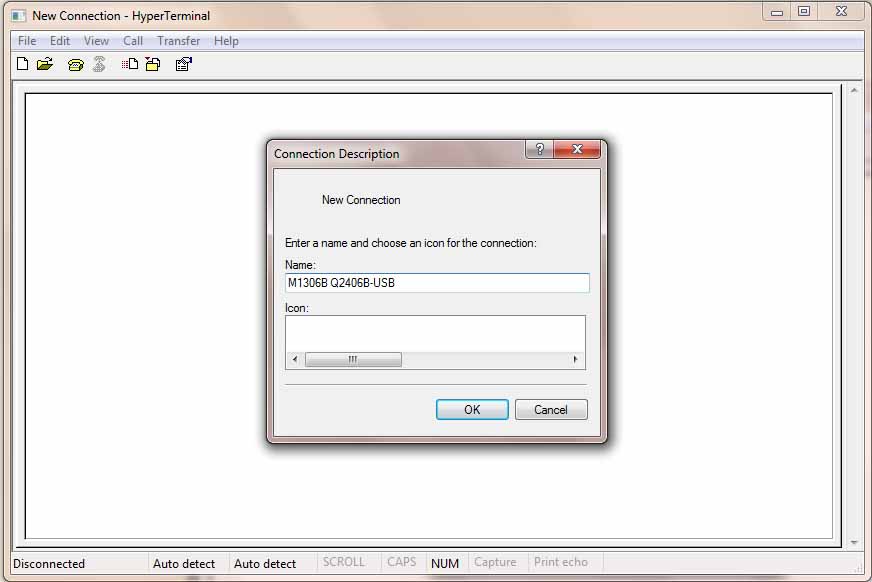Open the Call menu
The height and width of the screenshot is (582, 872).
coord(133,41)
